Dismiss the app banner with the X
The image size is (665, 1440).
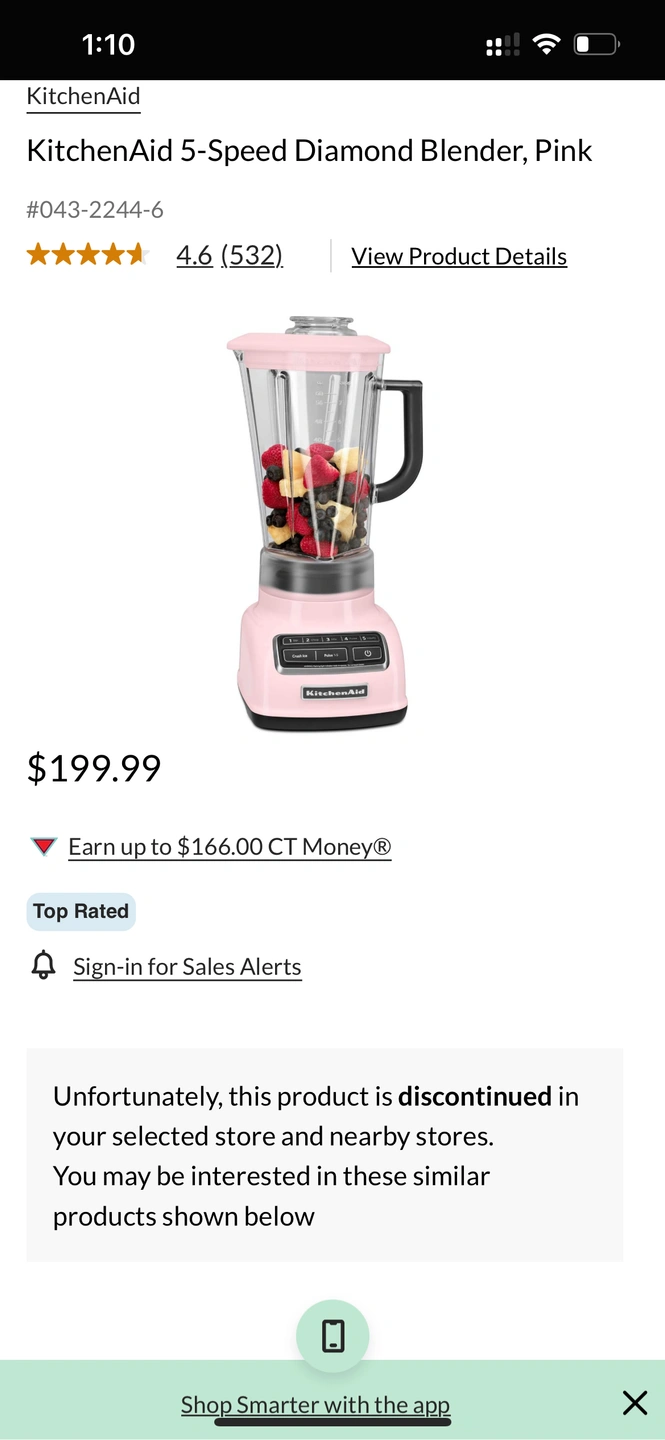[x=635, y=1403]
